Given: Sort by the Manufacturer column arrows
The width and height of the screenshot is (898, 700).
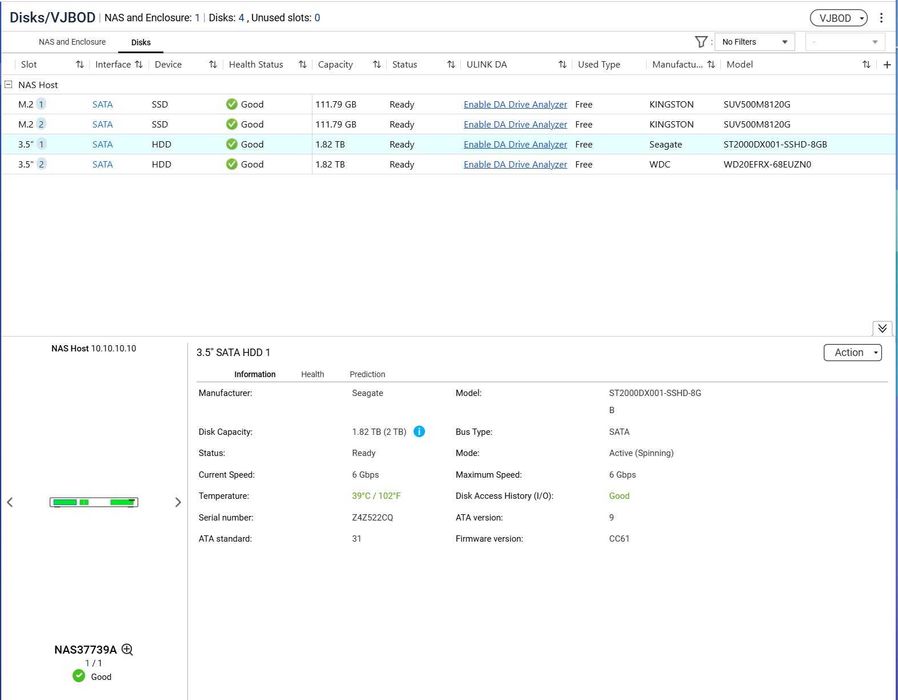Looking at the screenshot, I should [711, 65].
